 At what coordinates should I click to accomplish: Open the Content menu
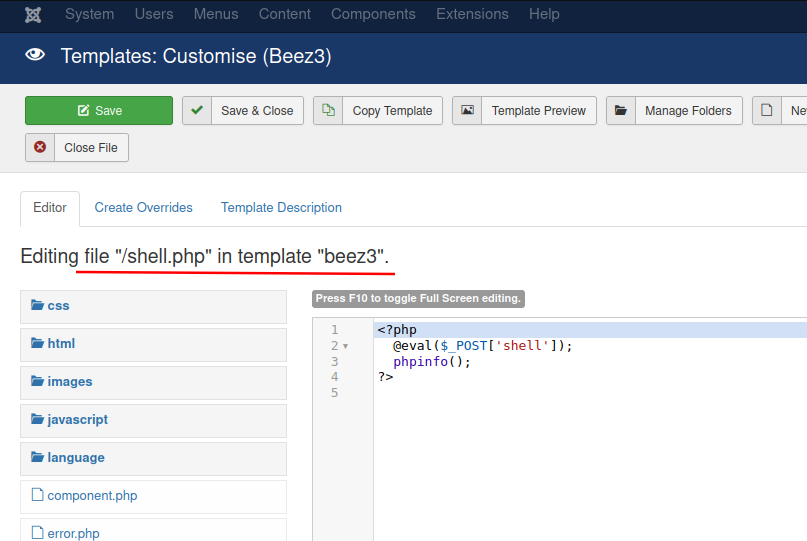point(285,14)
